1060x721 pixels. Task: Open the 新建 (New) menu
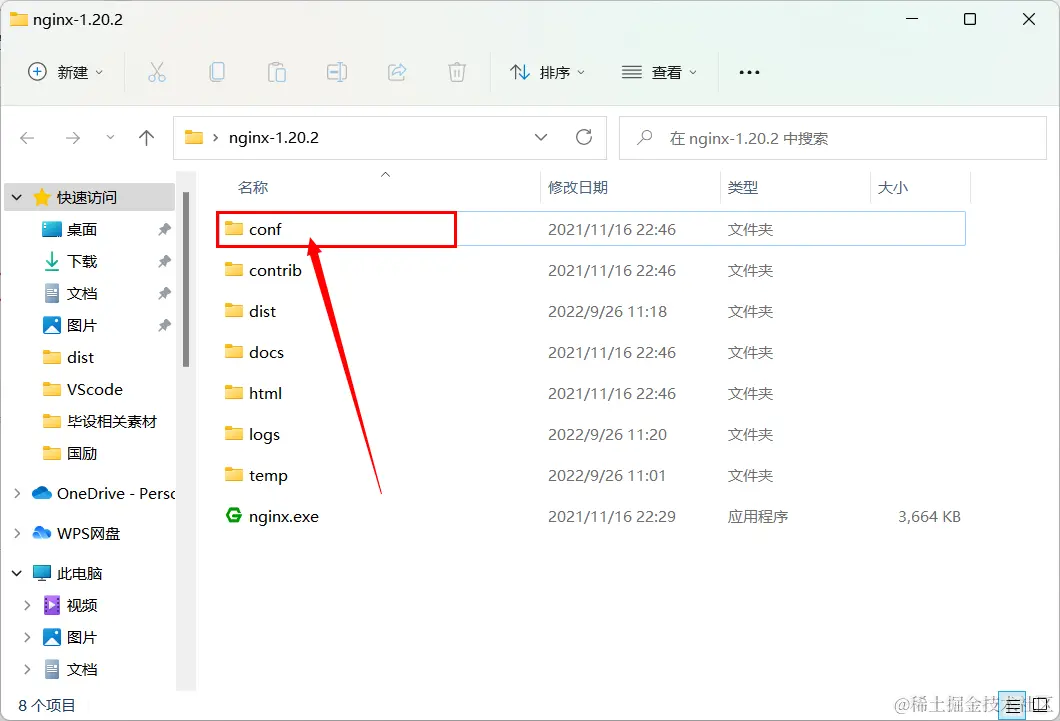(x=66, y=72)
